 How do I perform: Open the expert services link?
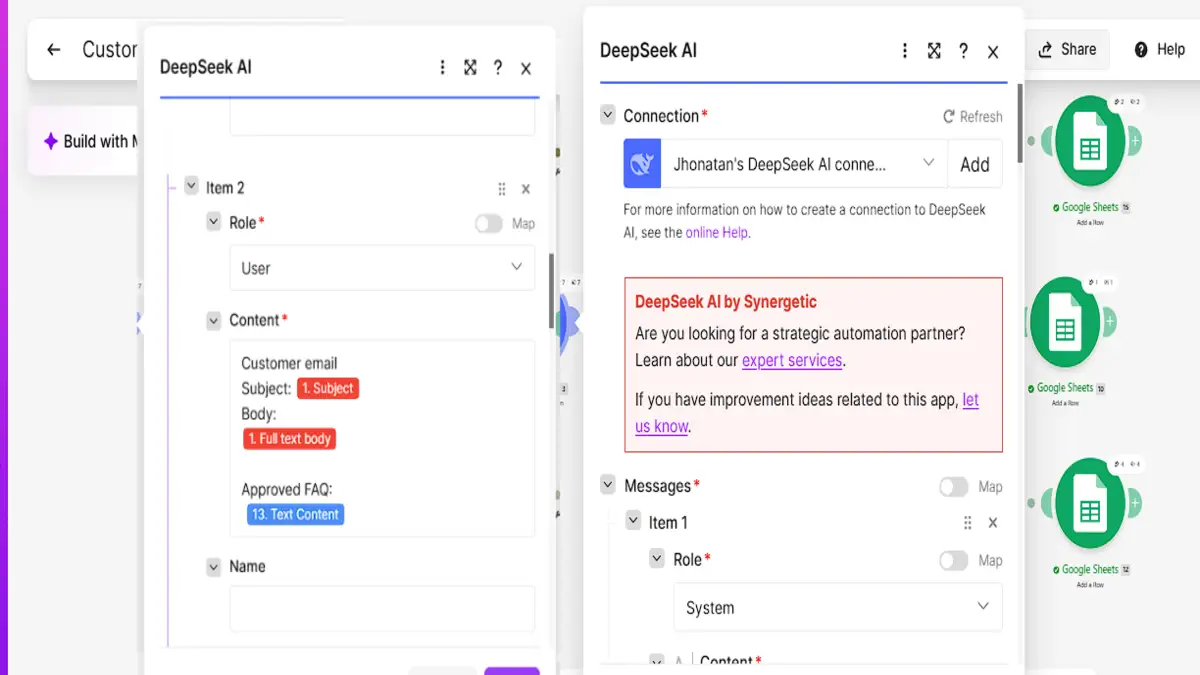[792, 360]
